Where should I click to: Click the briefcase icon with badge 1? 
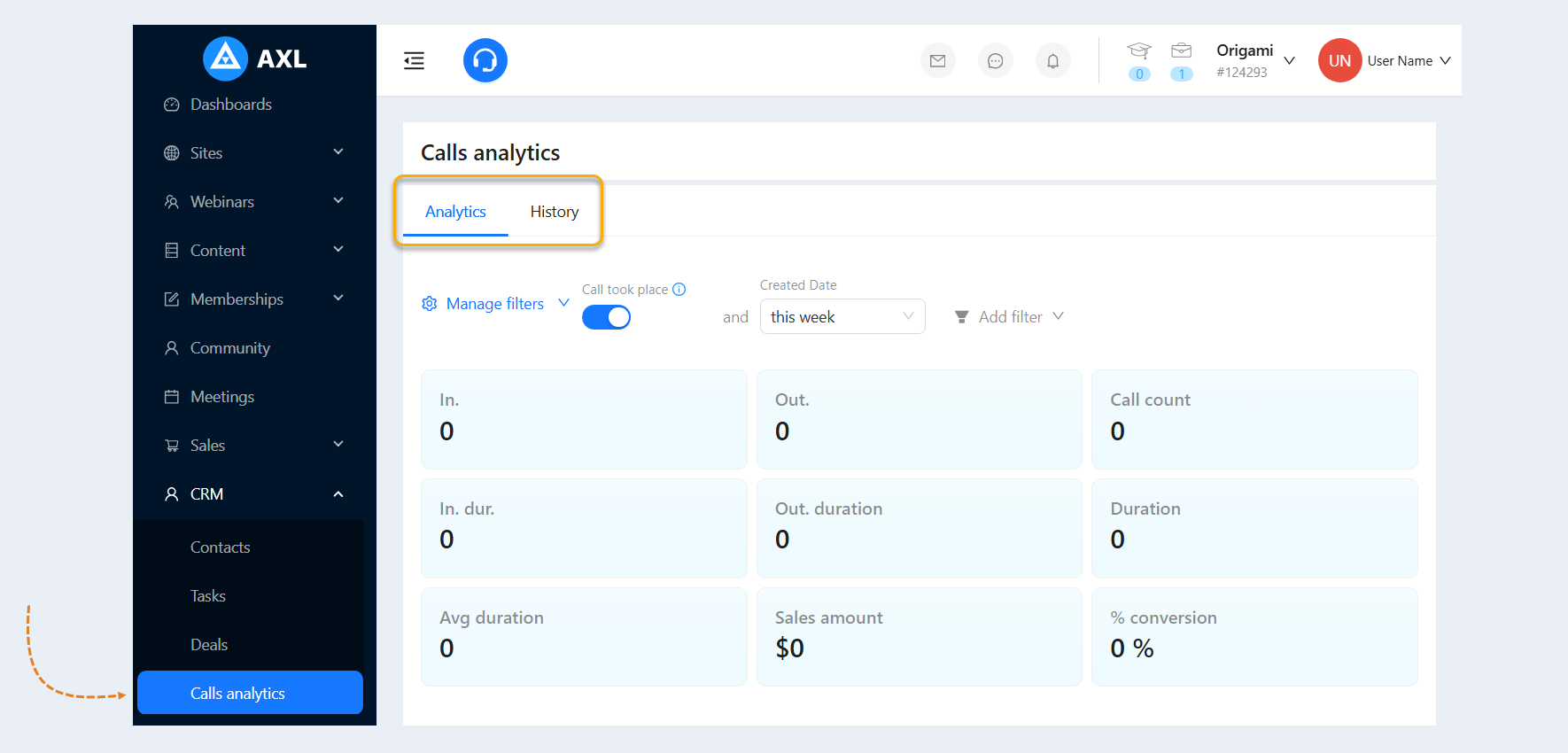[1182, 50]
